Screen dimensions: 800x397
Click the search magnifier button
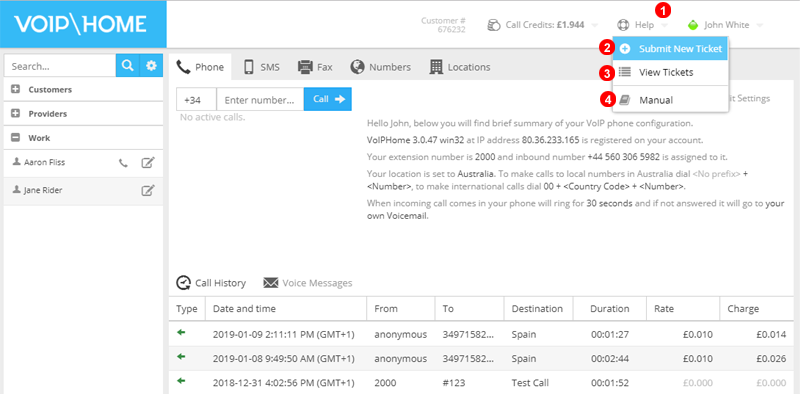tap(128, 65)
